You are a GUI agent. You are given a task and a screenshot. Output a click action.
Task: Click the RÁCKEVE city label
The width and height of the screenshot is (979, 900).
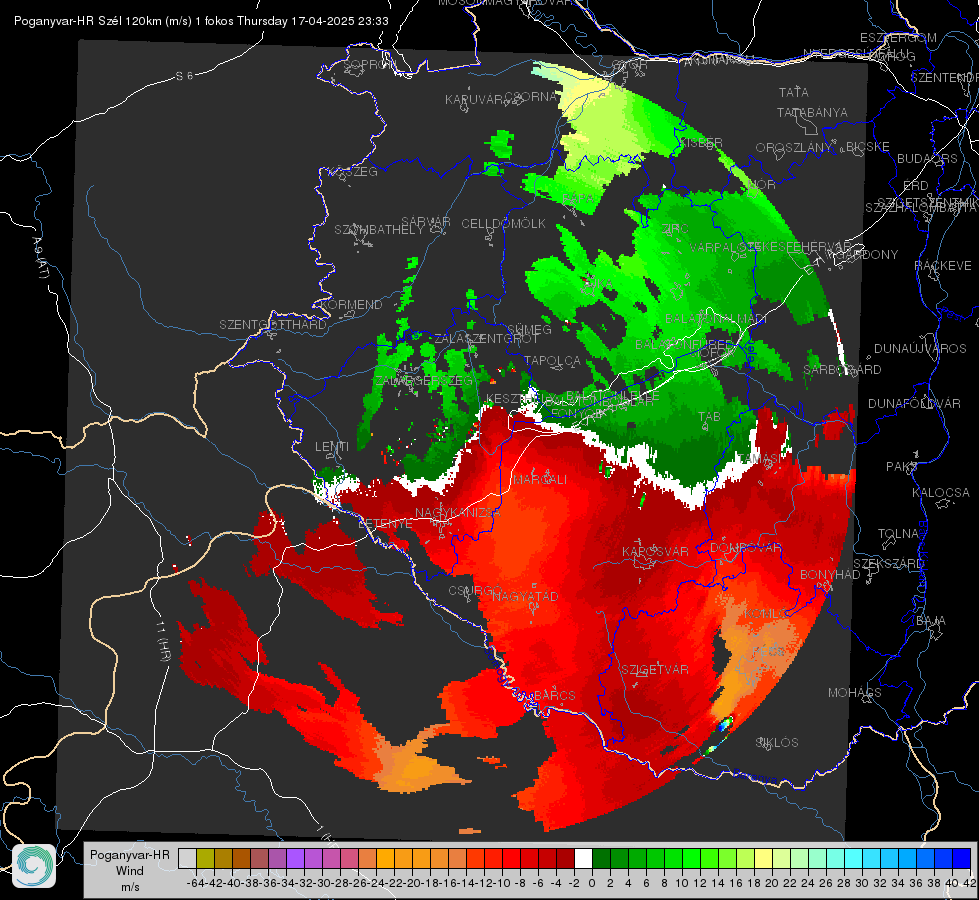coord(943,266)
